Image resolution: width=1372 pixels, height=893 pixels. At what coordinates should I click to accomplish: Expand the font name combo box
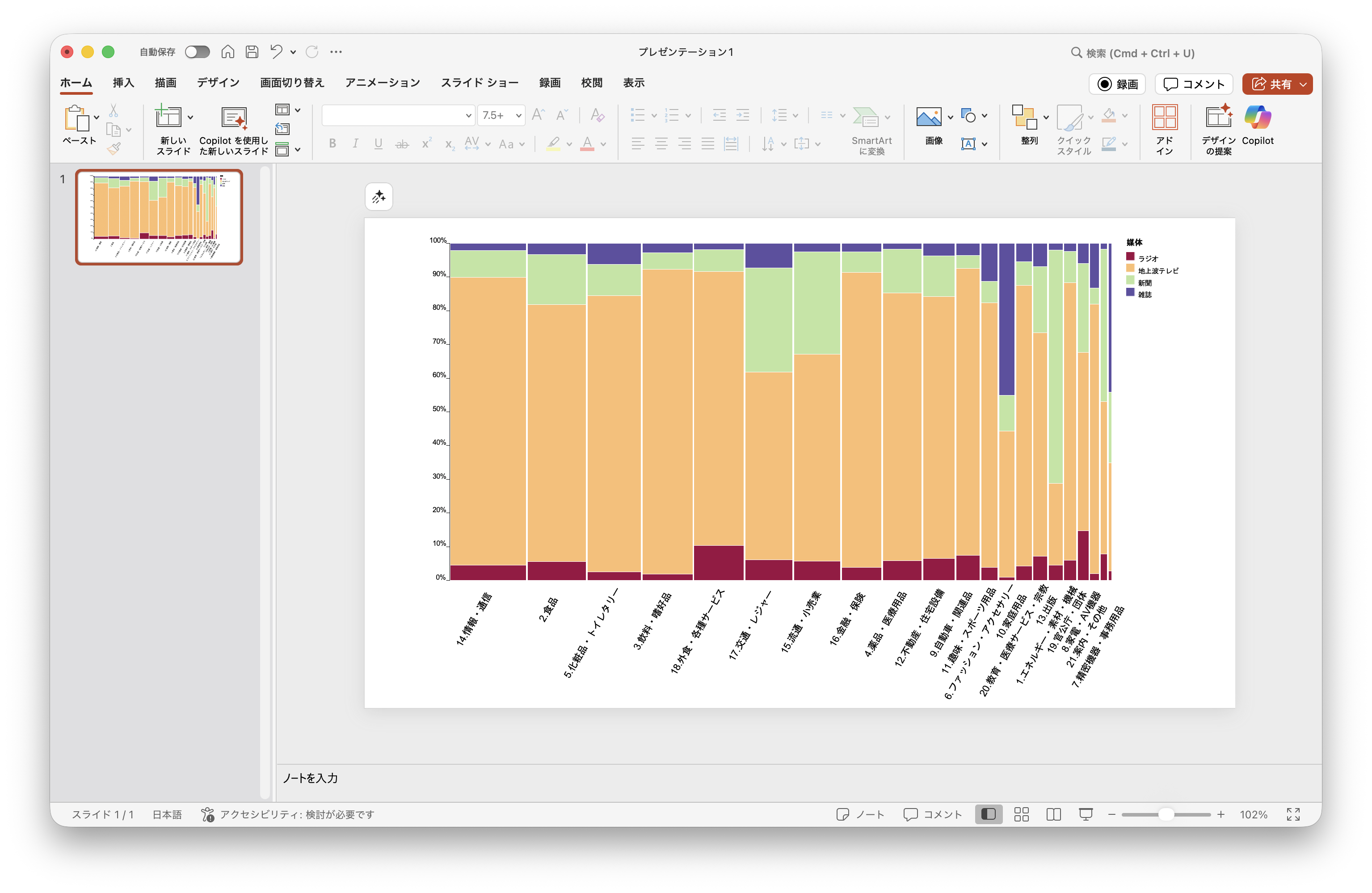(x=468, y=115)
